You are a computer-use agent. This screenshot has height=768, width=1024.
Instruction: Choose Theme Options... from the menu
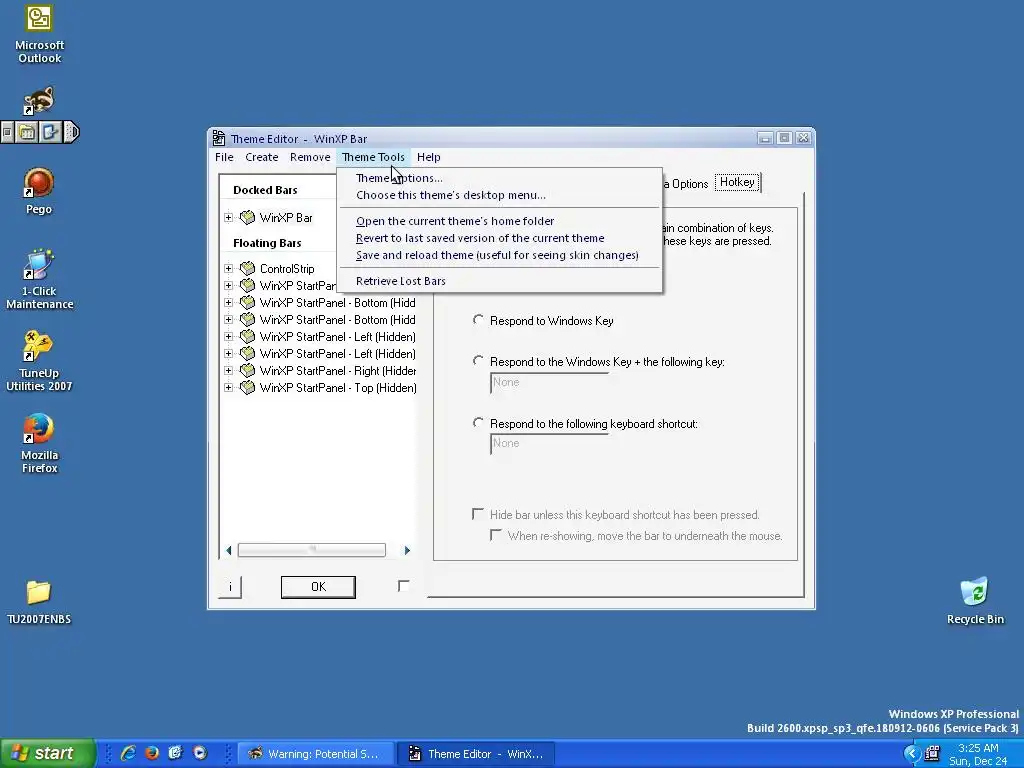point(500,178)
